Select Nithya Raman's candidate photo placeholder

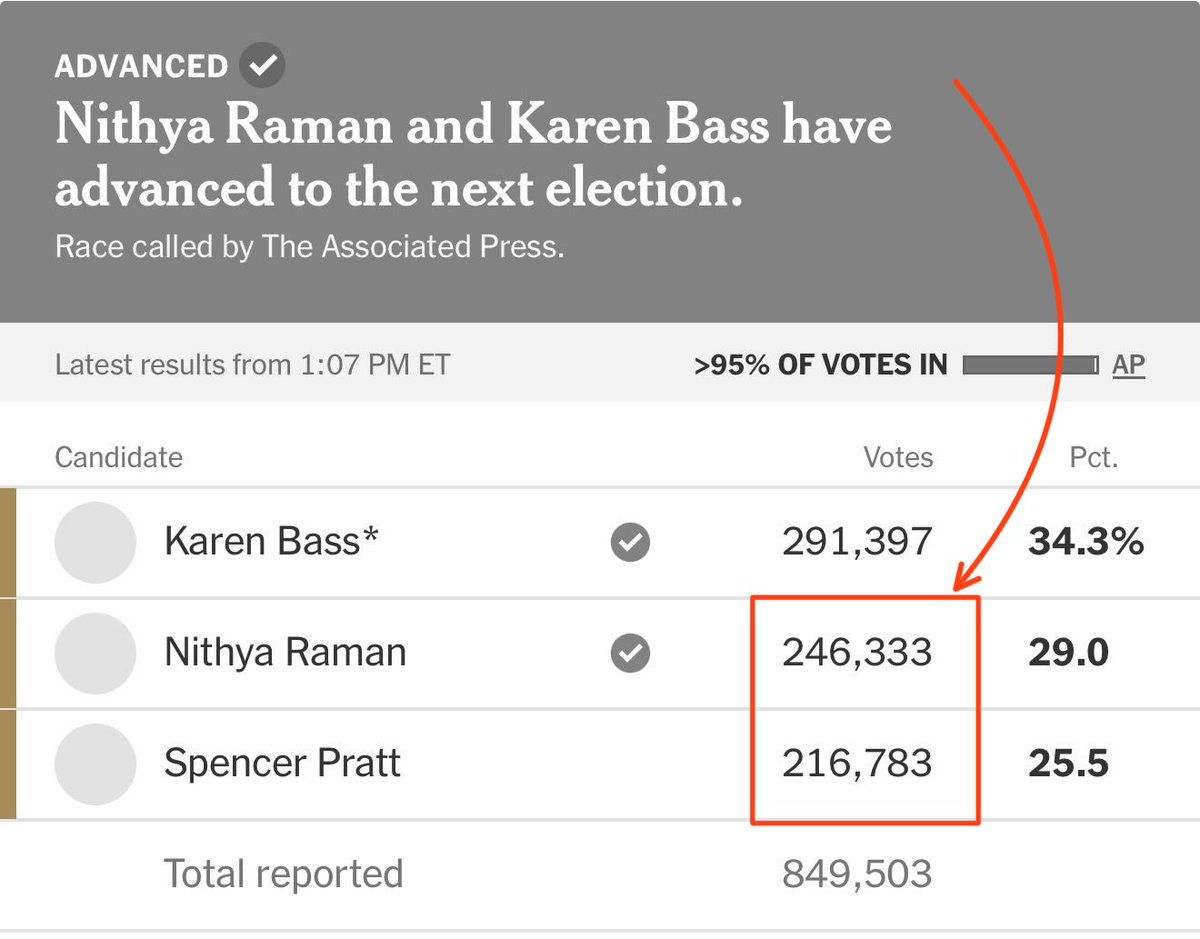point(95,654)
